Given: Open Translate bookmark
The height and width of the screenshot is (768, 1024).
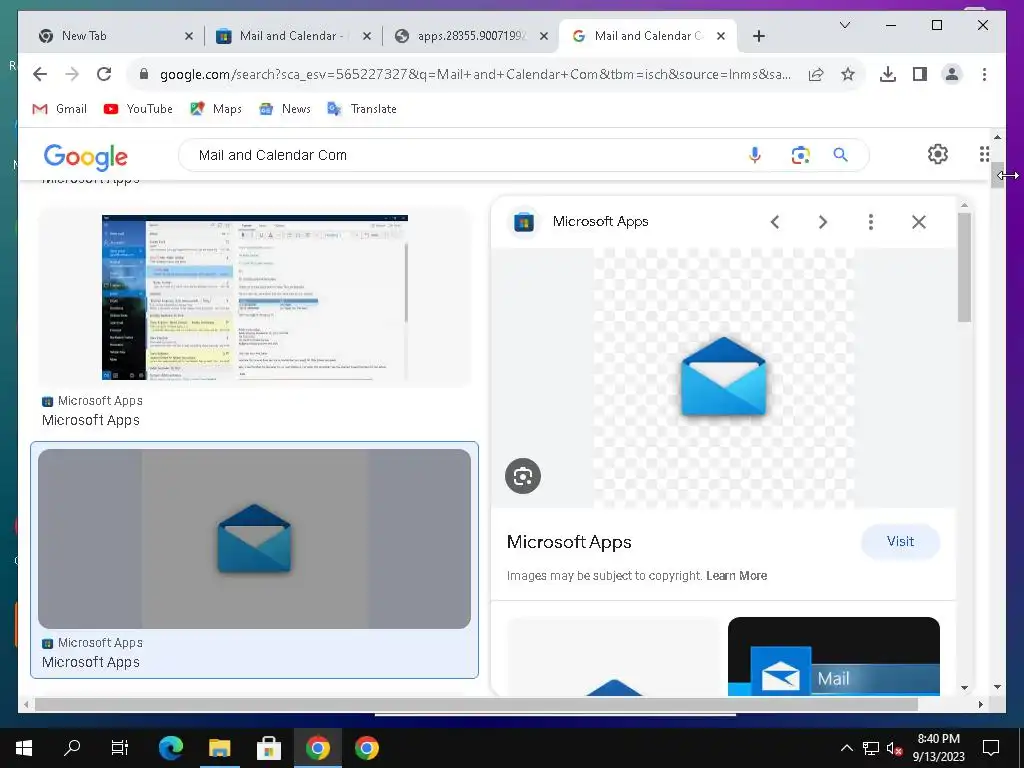Looking at the screenshot, I should click(x=362, y=109).
